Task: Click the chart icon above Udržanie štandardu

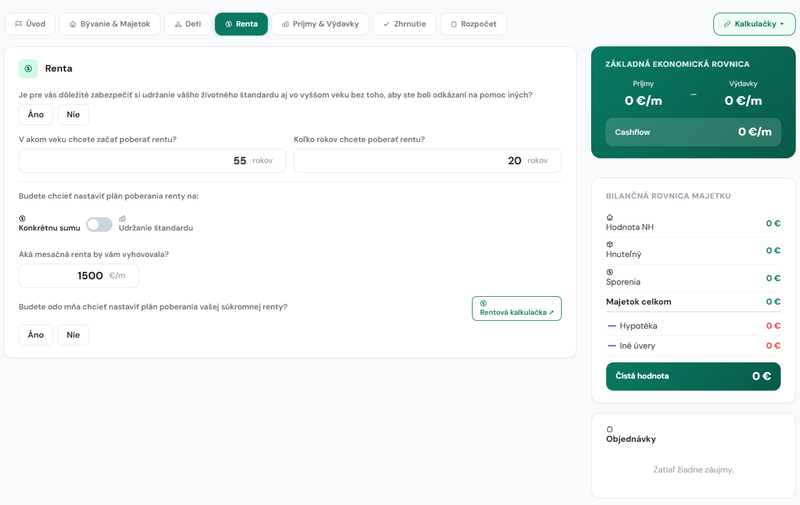Action: tap(122, 218)
